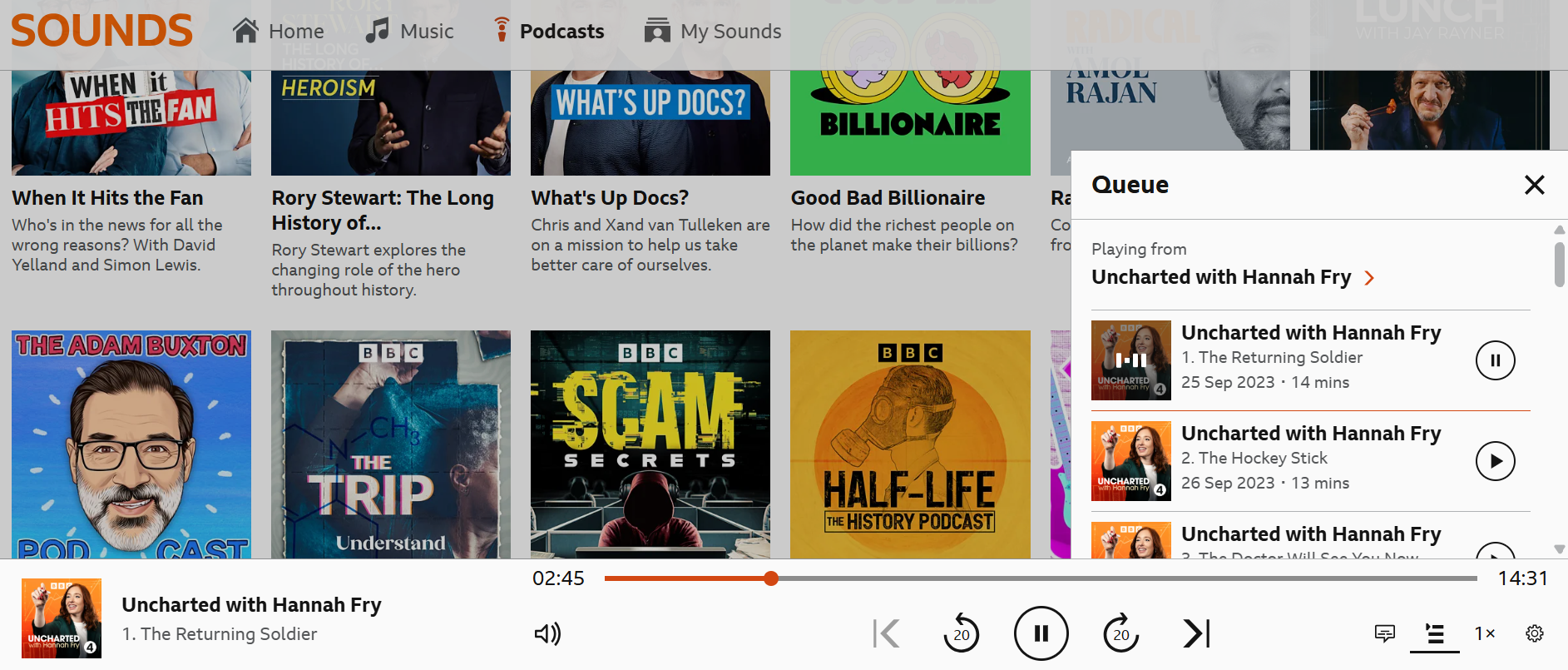Change playback speed from 1×
1568x670 pixels.
(1485, 633)
